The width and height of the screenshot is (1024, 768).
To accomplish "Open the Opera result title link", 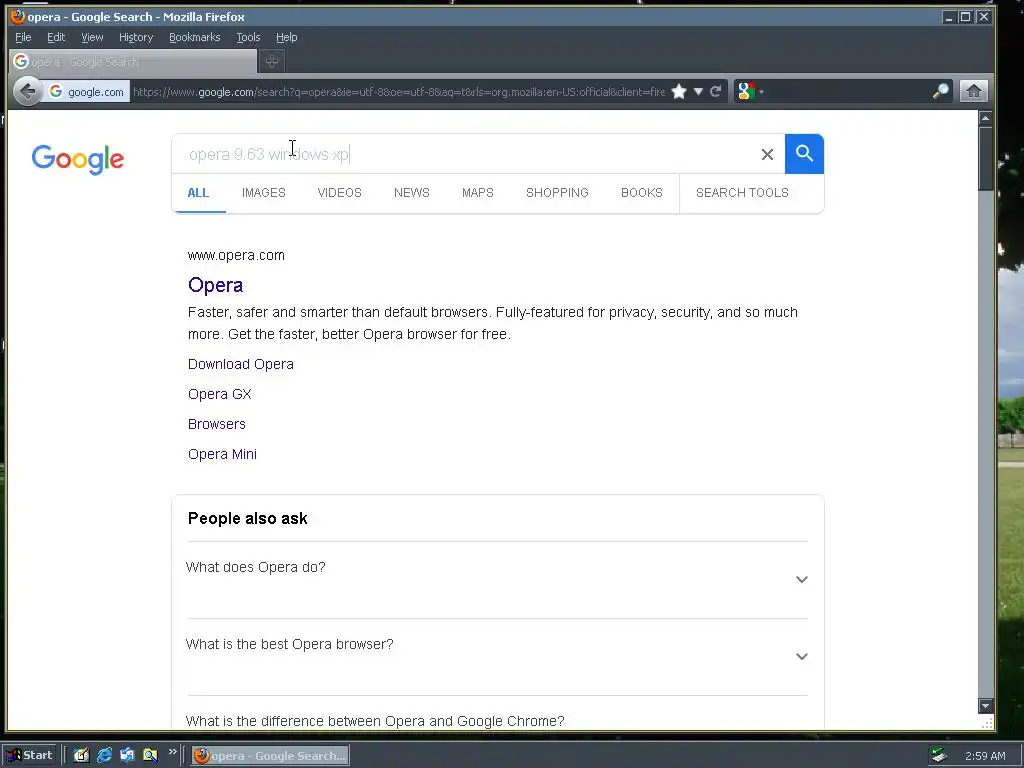I will pos(216,285).
